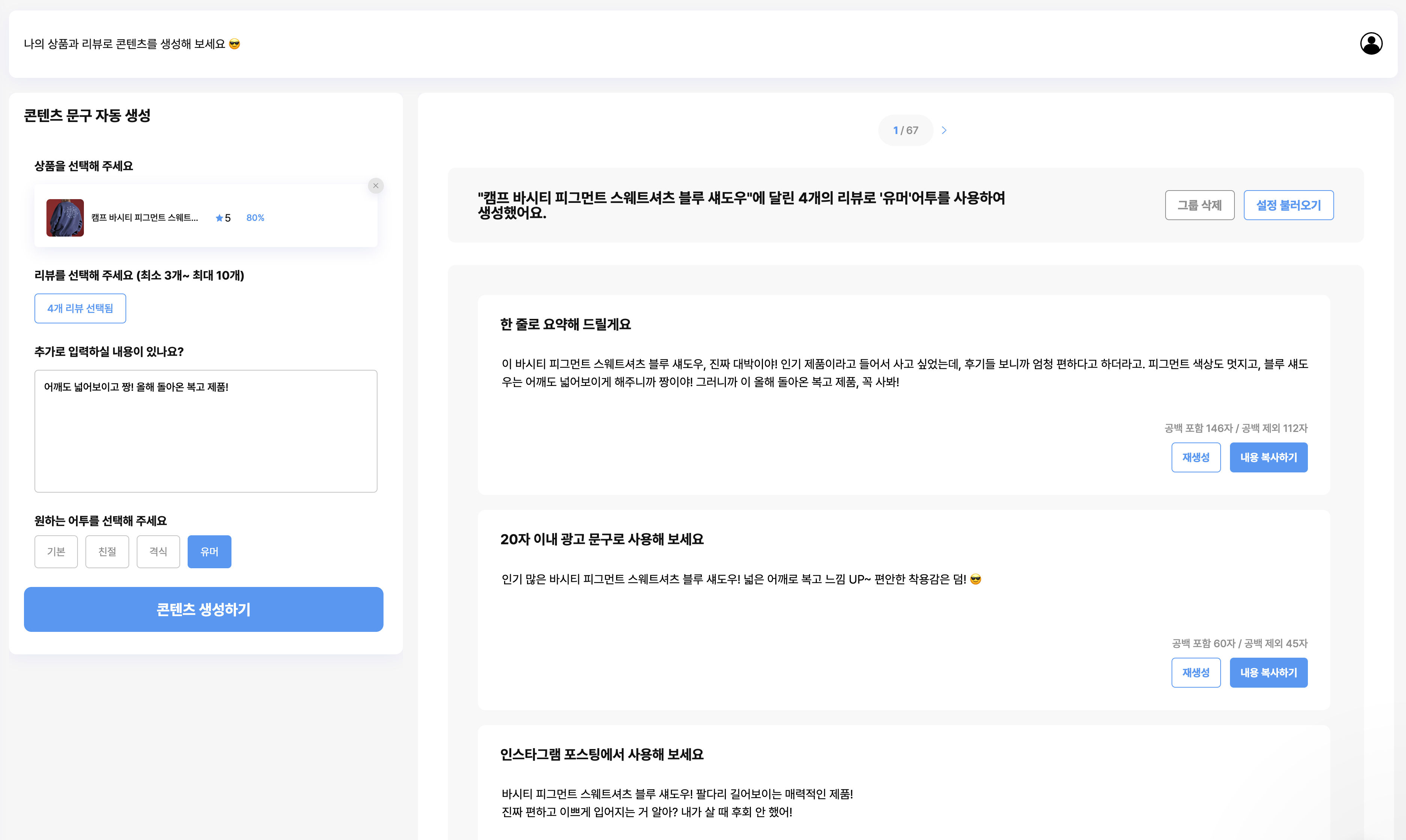Click the product thumbnail of the blue sweatshirt

click(x=65, y=217)
